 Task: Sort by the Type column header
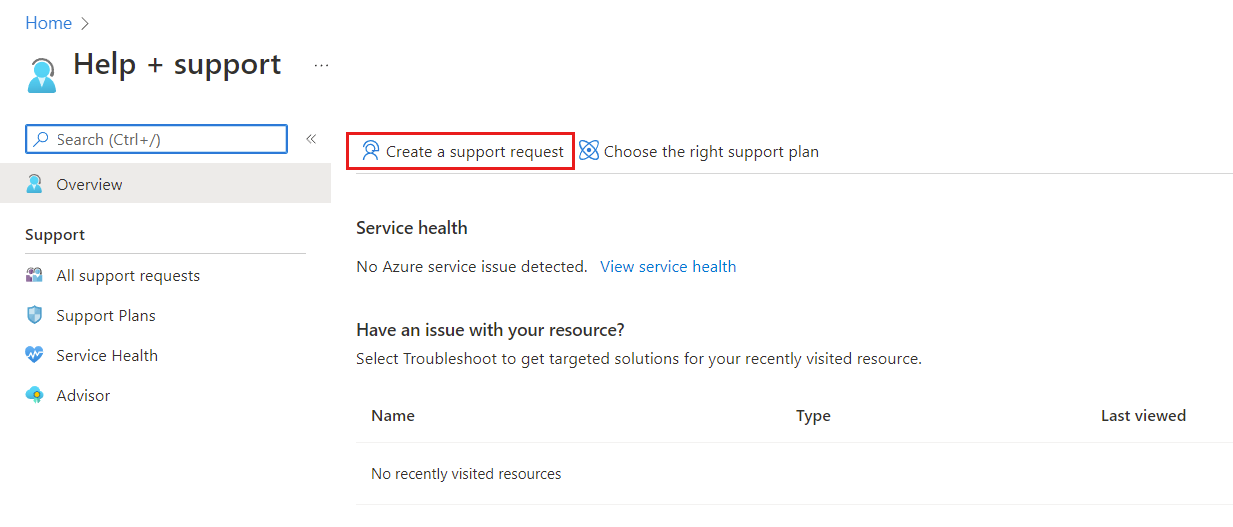click(x=813, y=416)
